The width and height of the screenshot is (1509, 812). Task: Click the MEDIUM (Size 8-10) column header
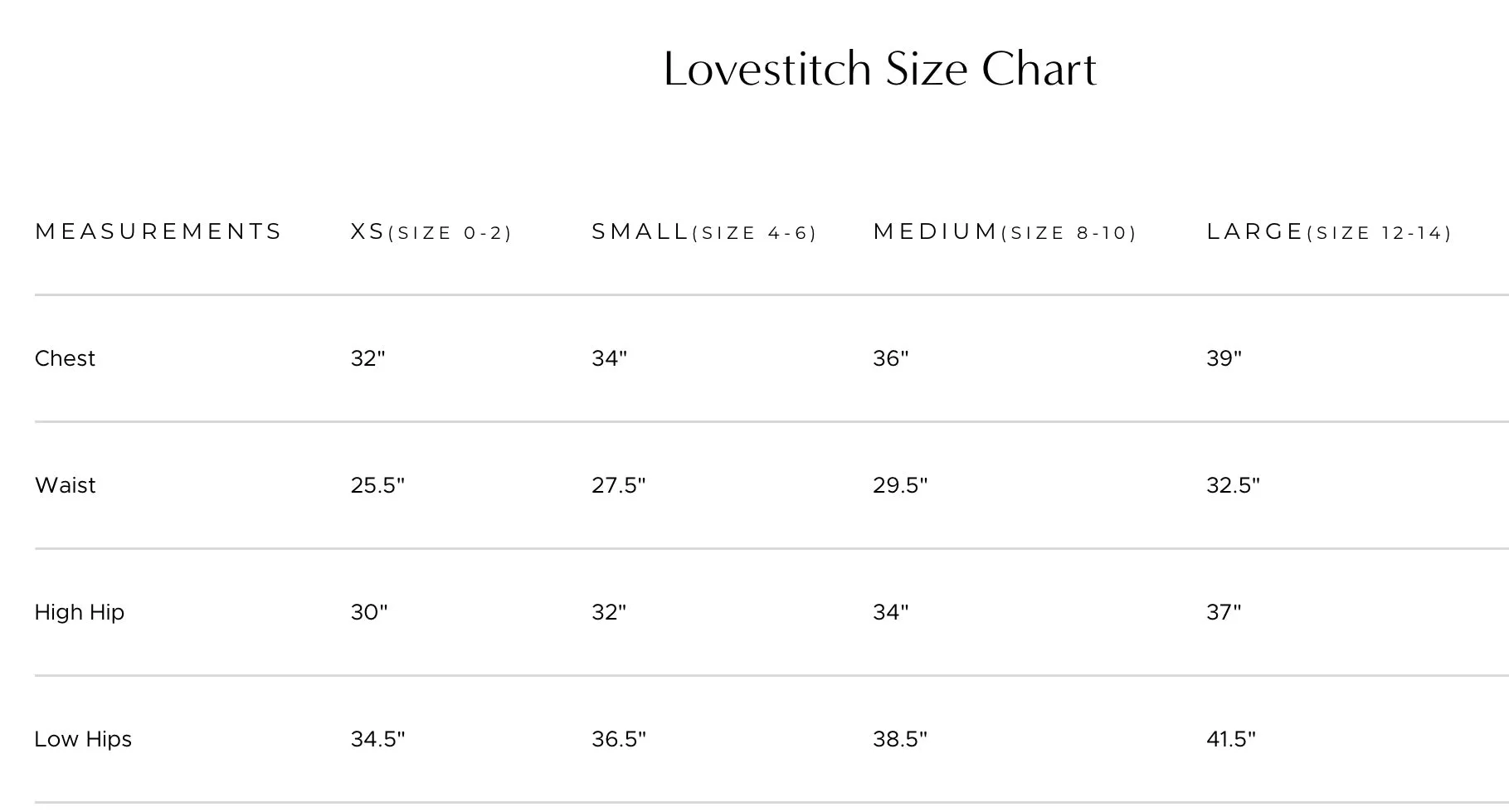click(1005, 232)
